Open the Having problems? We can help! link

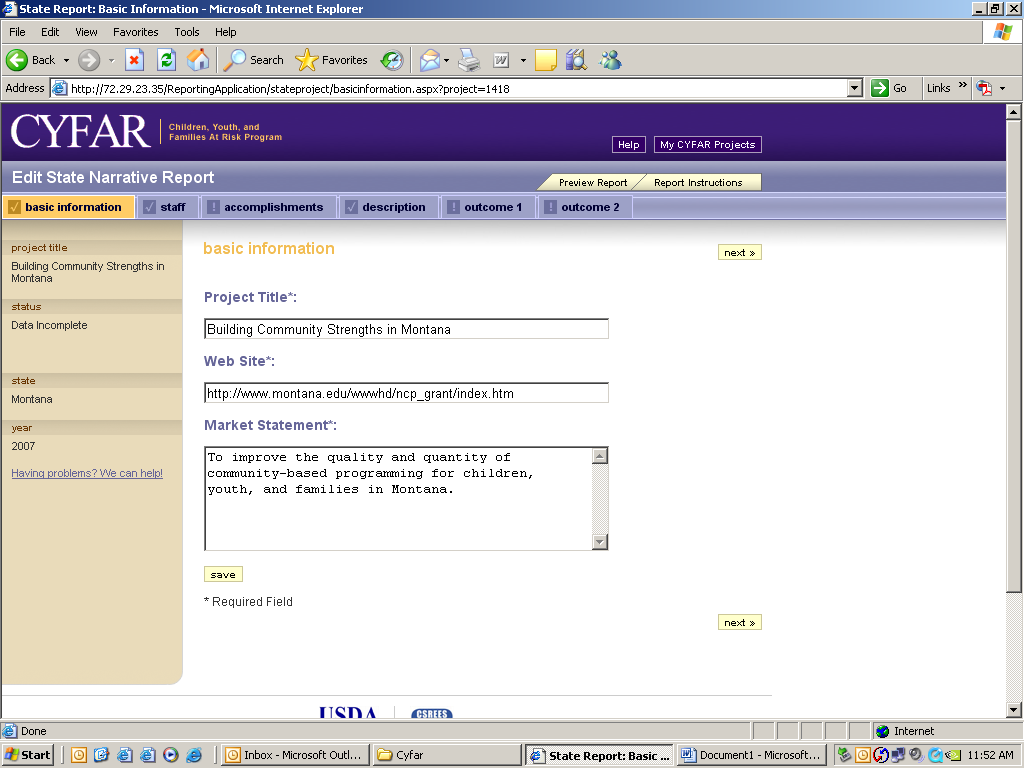[x=87, y=473]
